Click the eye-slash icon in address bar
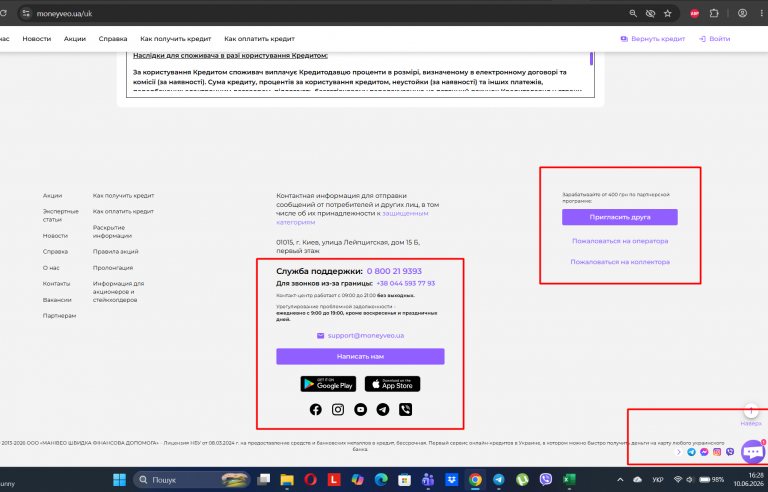 coord(650,14)
